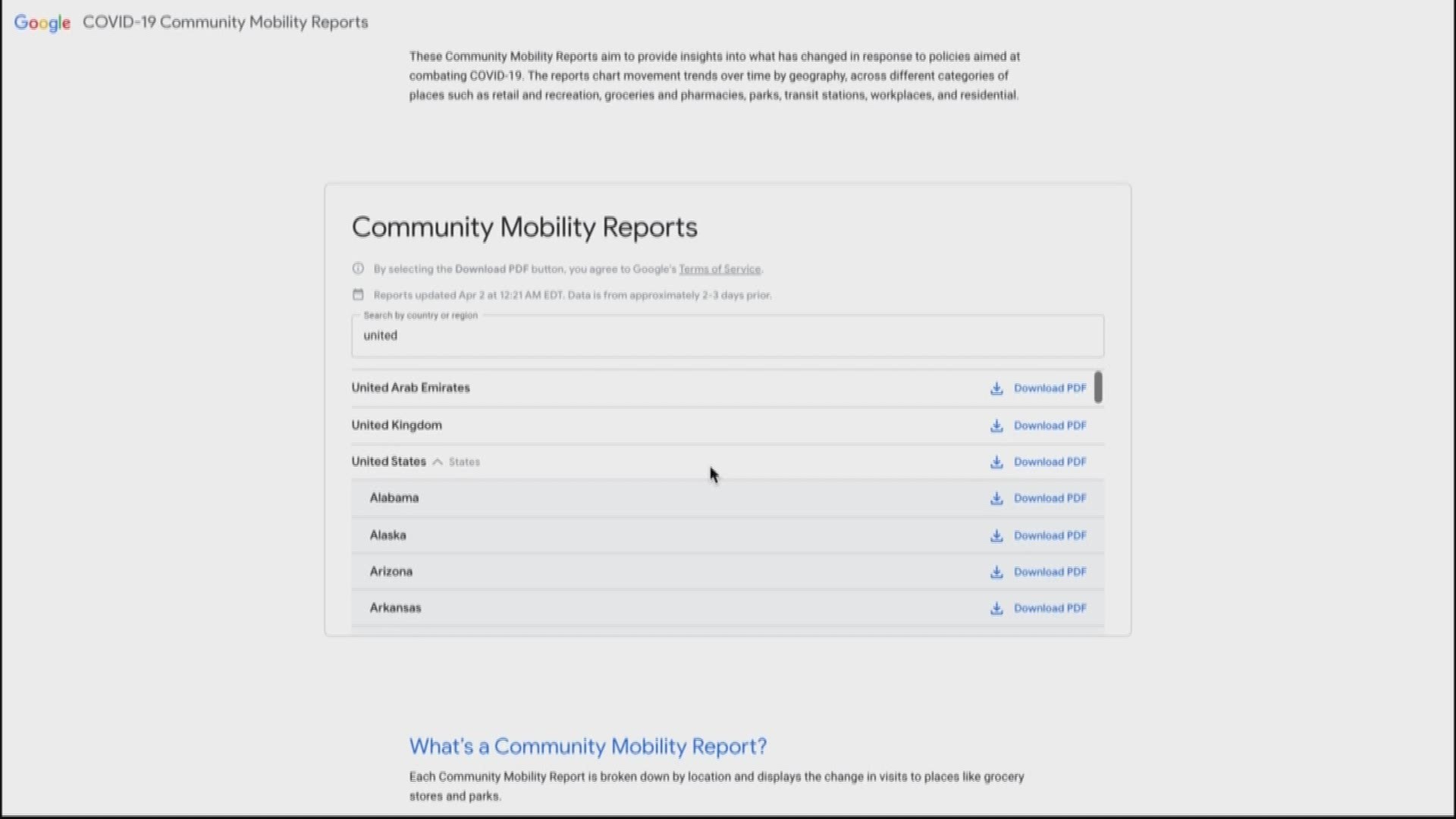Click download icon next to Alaska
1456x819 pixels.
click(x=996, y=535)
